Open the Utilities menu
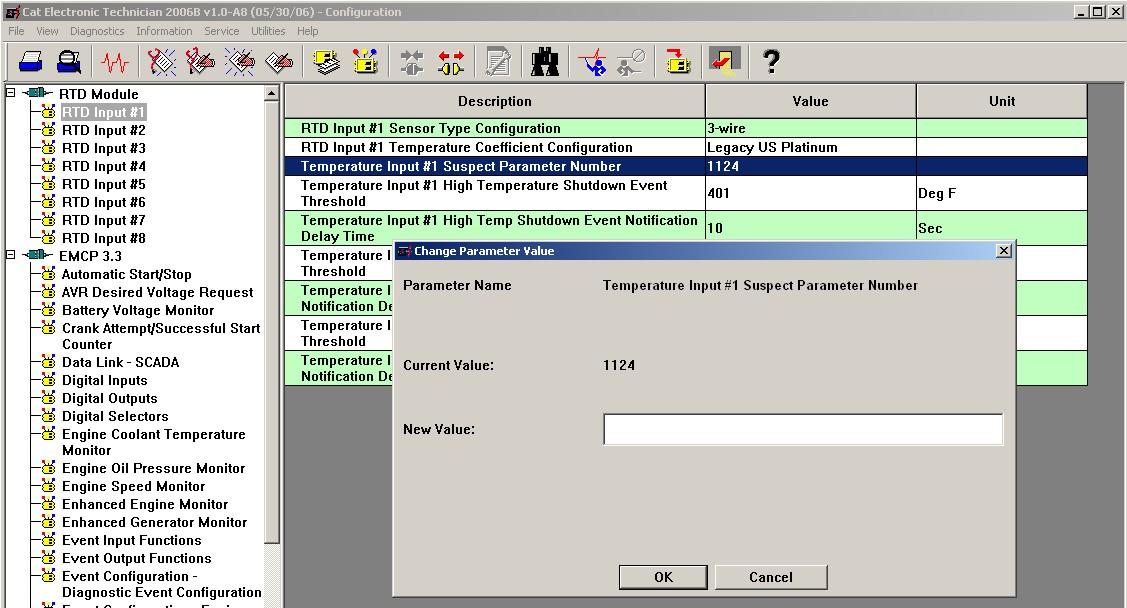The image size is (1127, 608). click(268, 31)
